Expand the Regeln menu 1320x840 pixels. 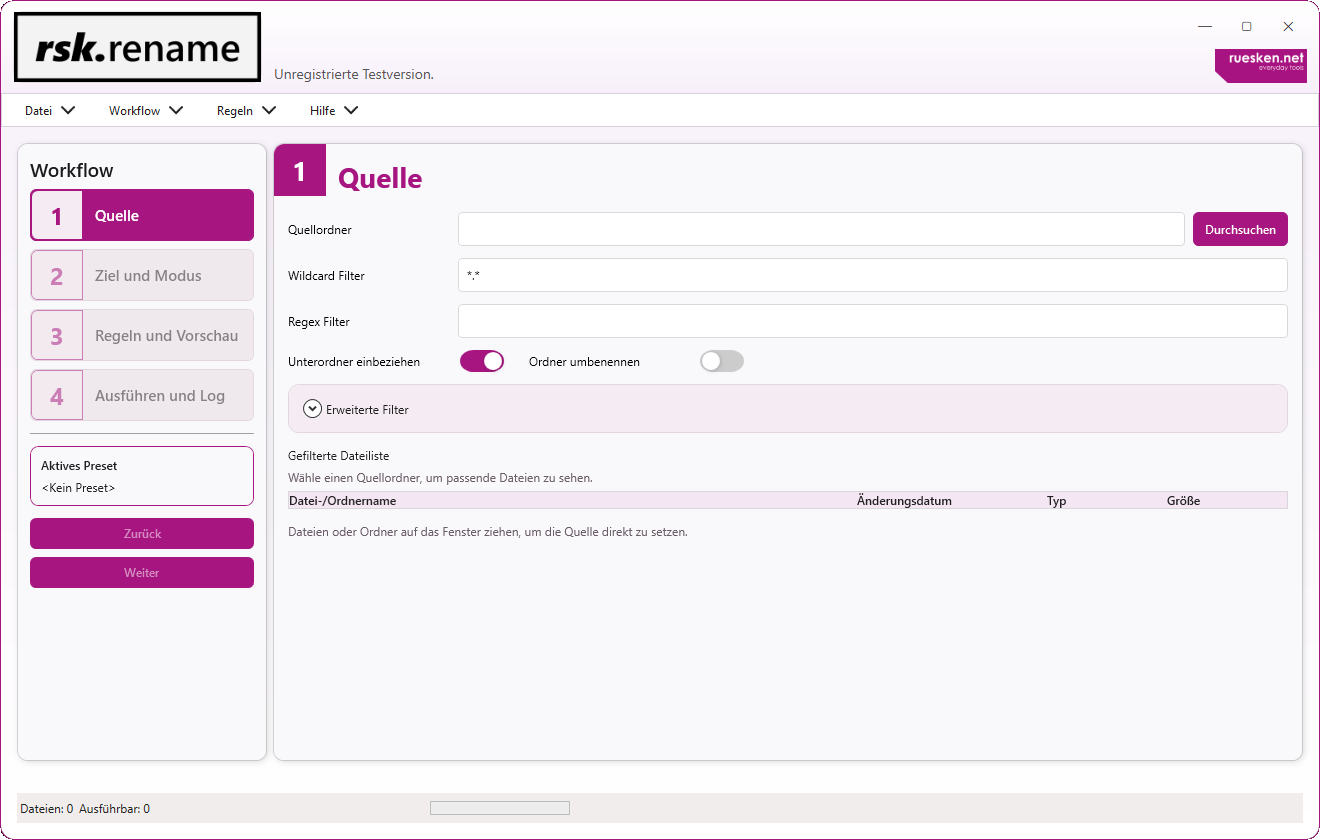[246, 111]
